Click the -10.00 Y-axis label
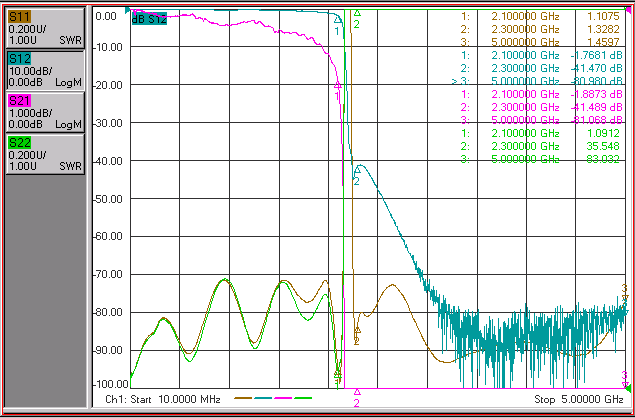Viewport: 635px width, 418px height. coord(107,47)
